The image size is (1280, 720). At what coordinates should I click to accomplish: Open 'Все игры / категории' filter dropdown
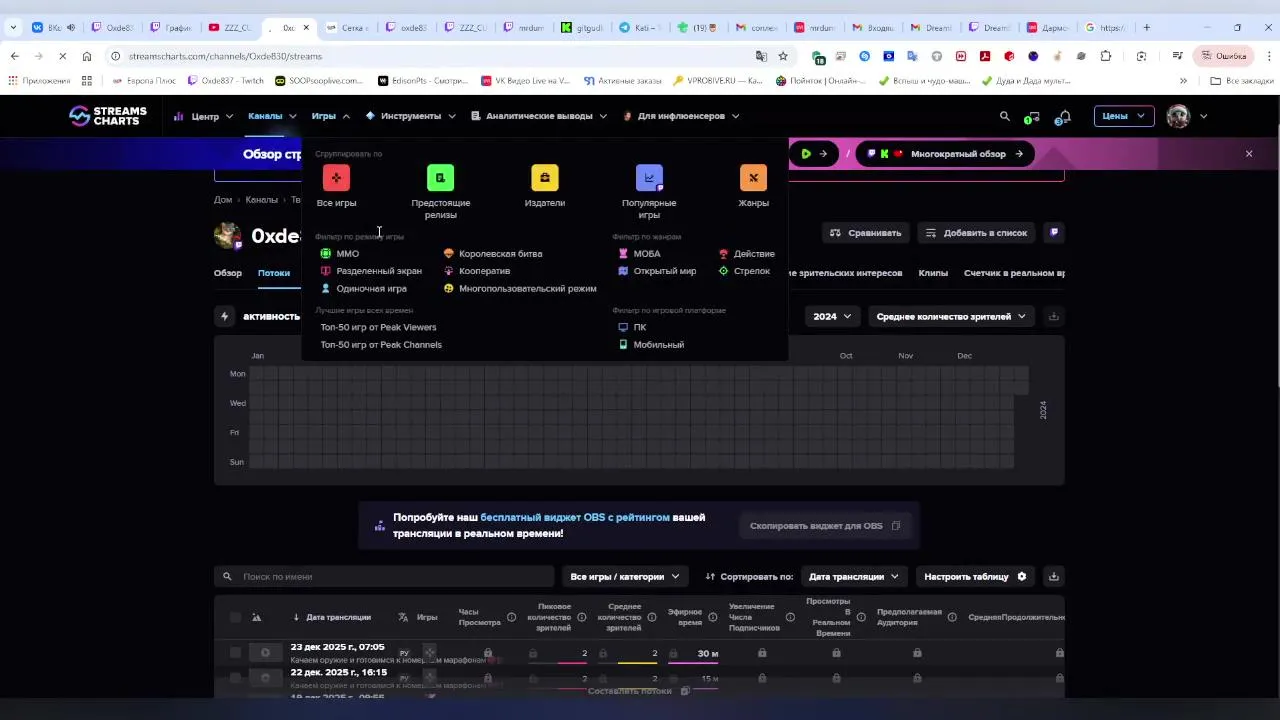[x=625, y=576]
